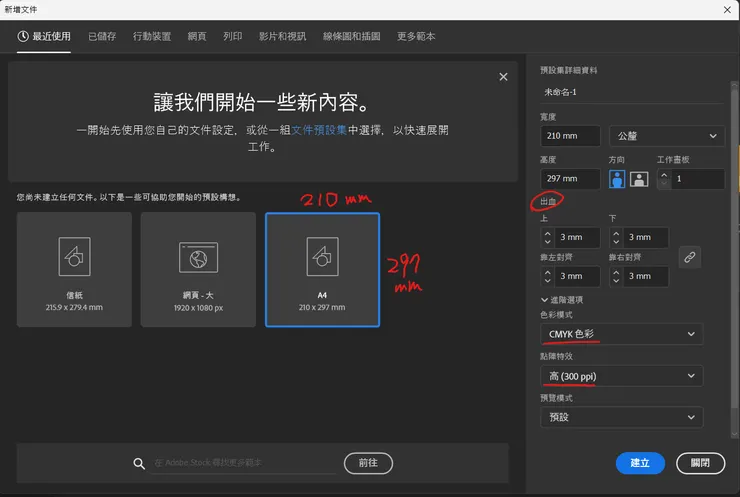Switch to the 網頁 tab
Screen dimensions: 740x497
[197, 36]
